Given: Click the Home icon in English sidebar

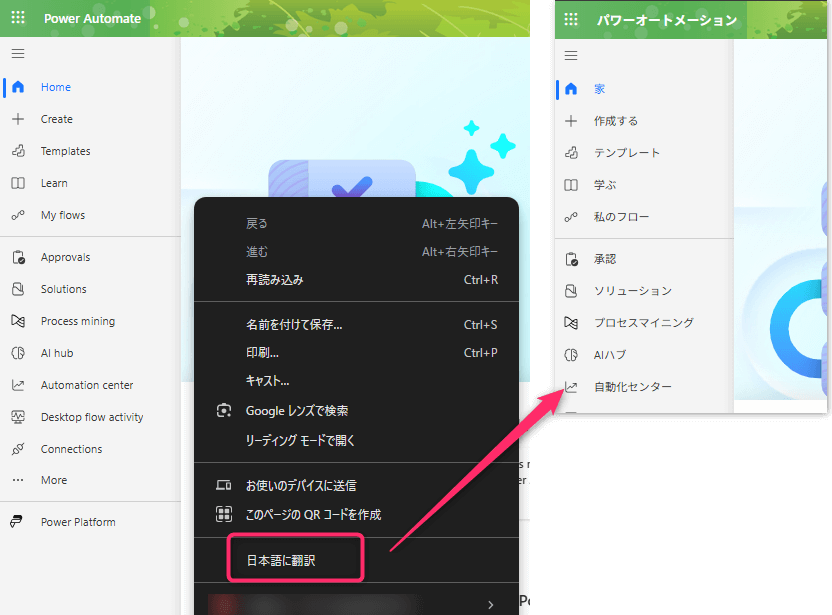Looking at the screenshot, I should point(18,87).
